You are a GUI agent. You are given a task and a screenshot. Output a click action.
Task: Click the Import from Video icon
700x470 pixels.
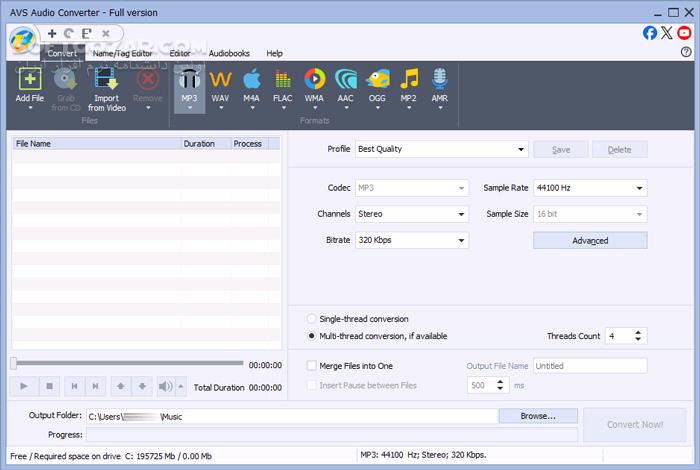click(106, 79)
